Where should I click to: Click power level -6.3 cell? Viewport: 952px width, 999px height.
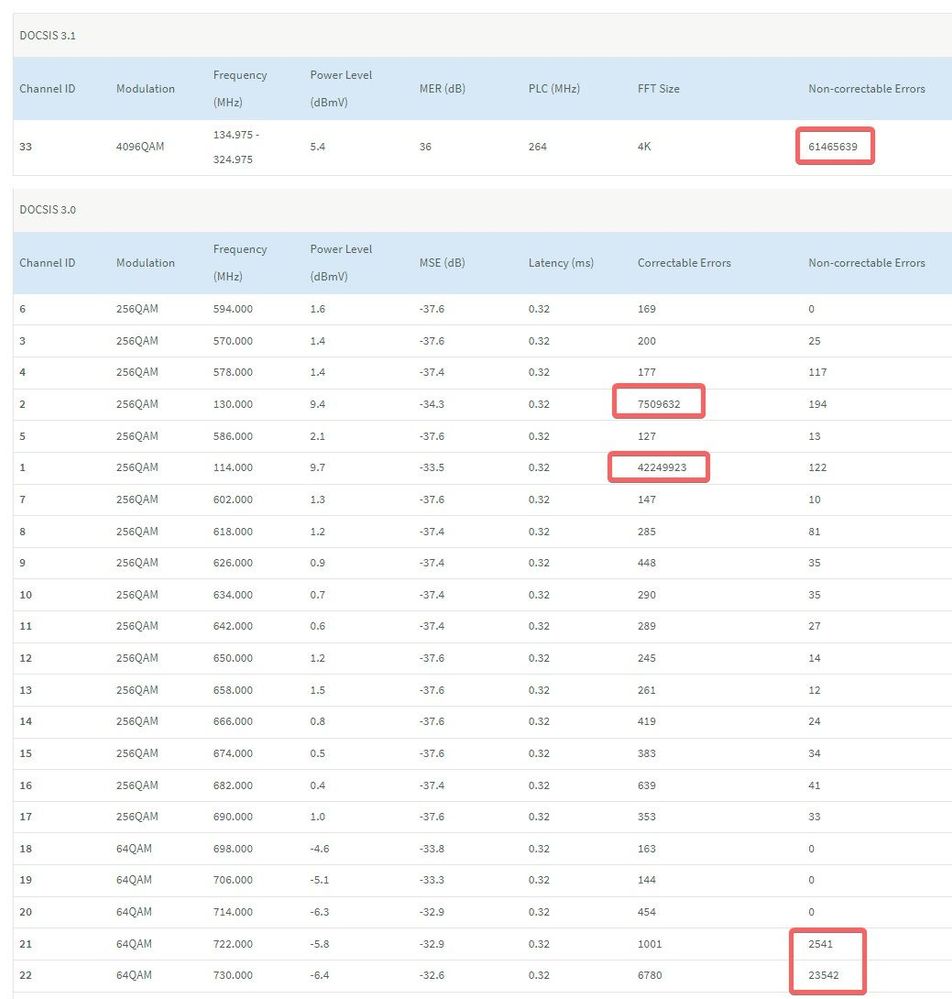tap(319, 912)
